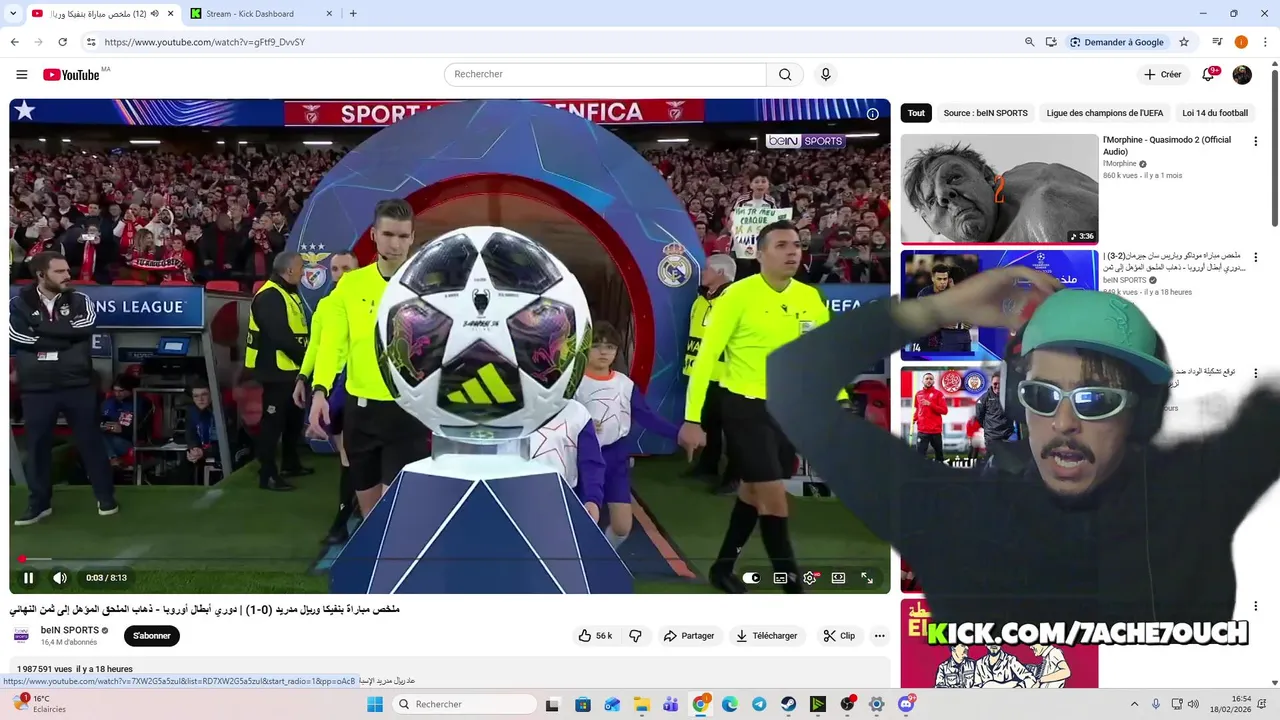This screenshot has width=1280, height=720.
Task: Select the Tout filter chip
Action: pyautogui.click(x=916, y=113)
